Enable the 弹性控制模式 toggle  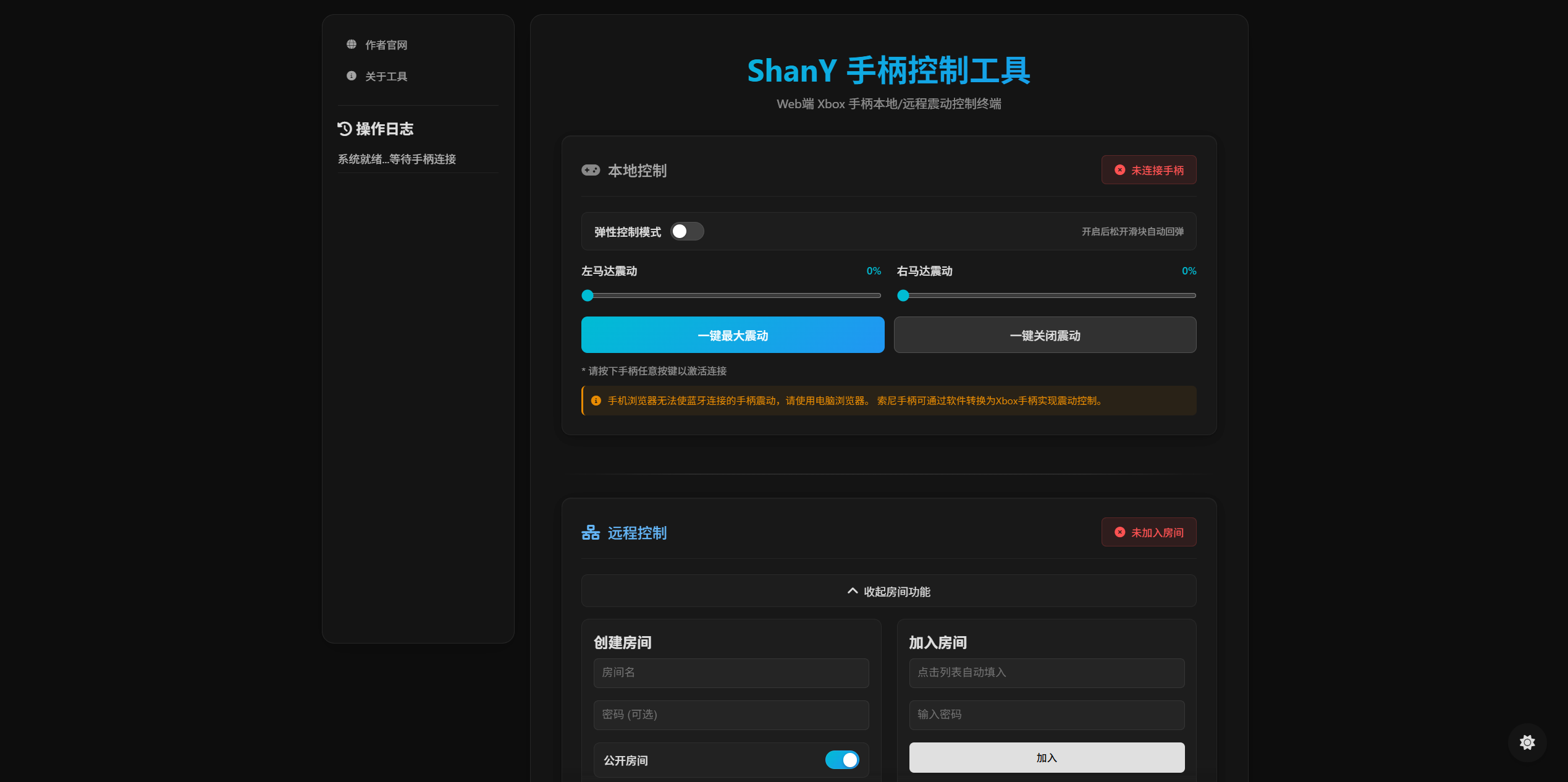[x=687, y=231]
